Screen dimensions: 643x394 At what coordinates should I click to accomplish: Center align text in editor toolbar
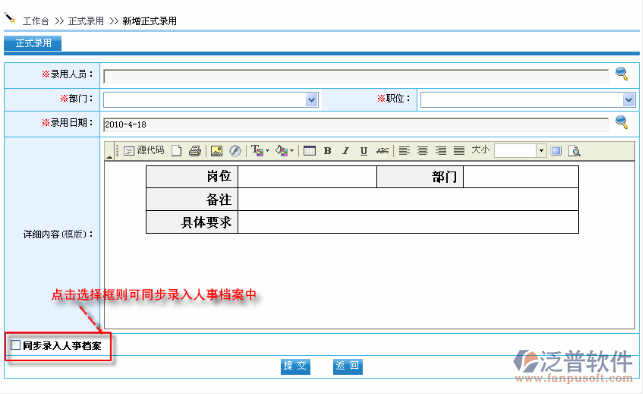pyautogui.click(x=422, y=151)
